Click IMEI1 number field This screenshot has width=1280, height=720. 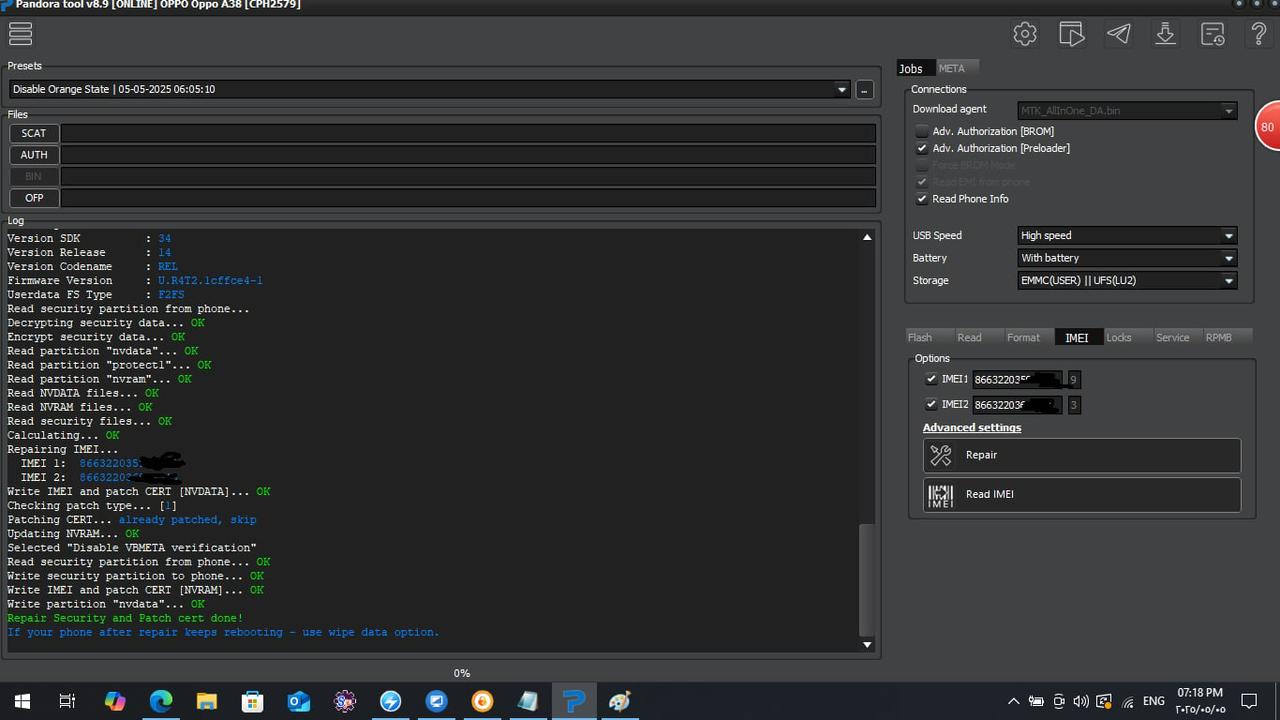[x=1018, y=380]
